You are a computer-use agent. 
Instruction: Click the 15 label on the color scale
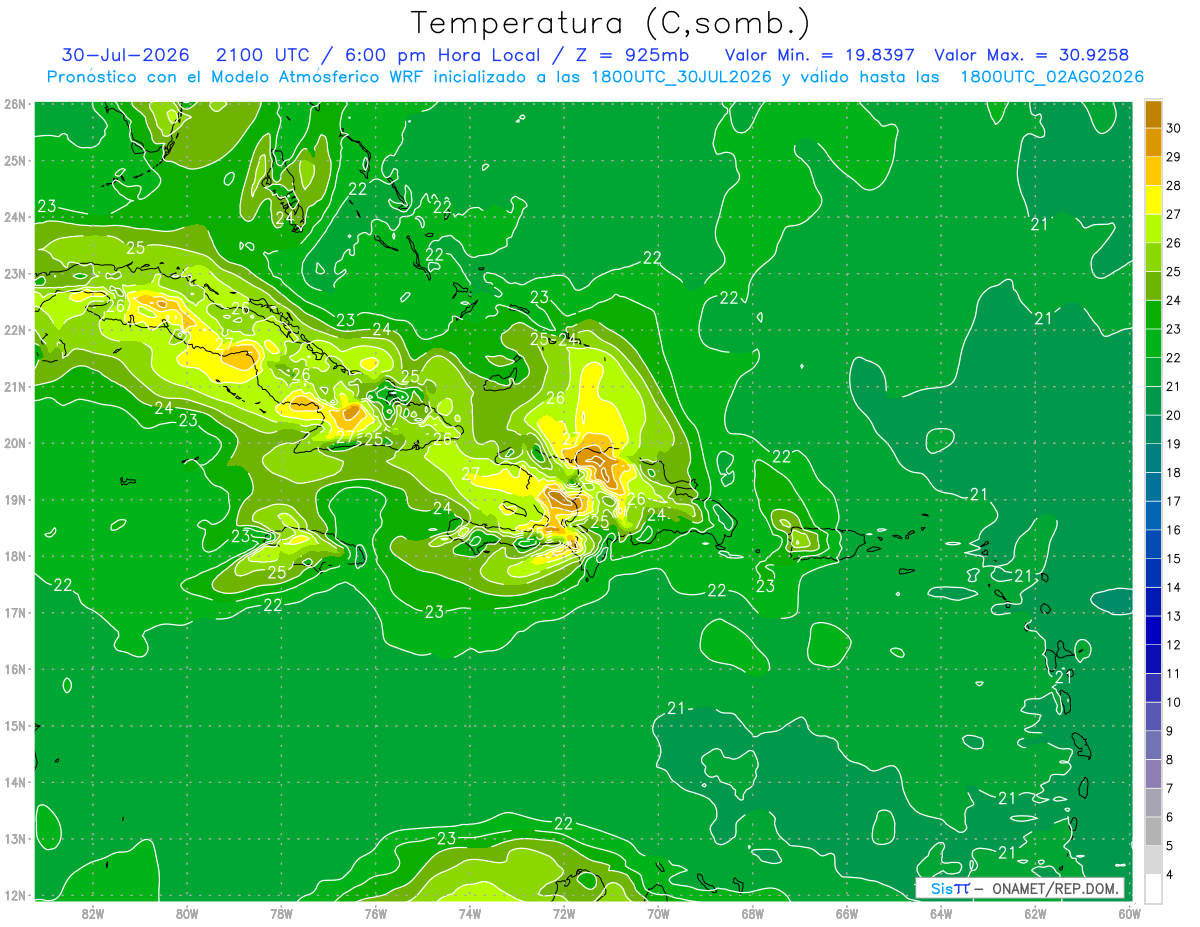coord(1173,558)
